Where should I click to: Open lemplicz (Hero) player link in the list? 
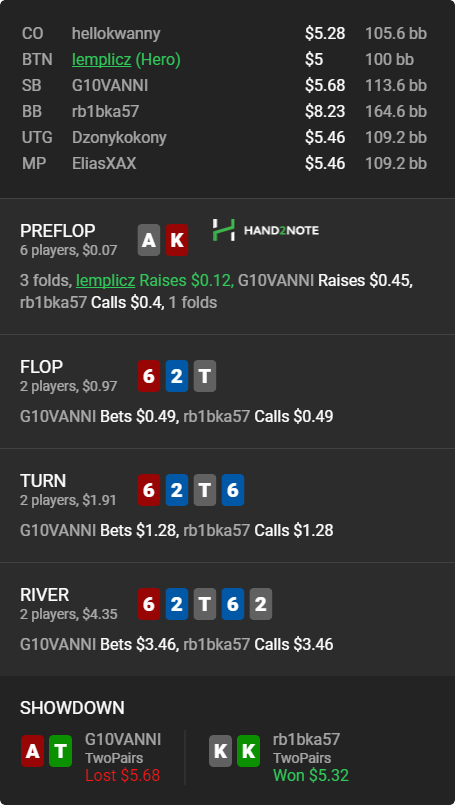[x=126, y=60]
